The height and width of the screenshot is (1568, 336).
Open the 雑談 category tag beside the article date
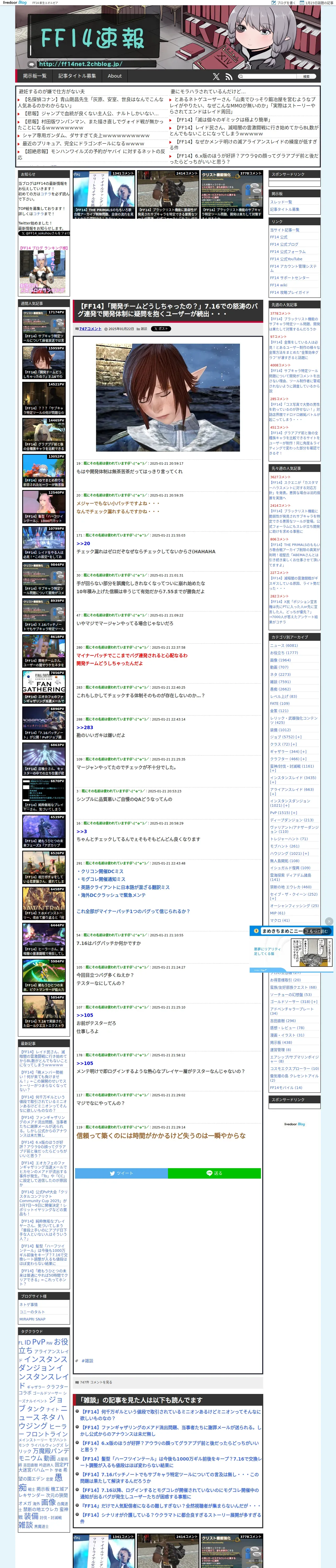[144, 329]
